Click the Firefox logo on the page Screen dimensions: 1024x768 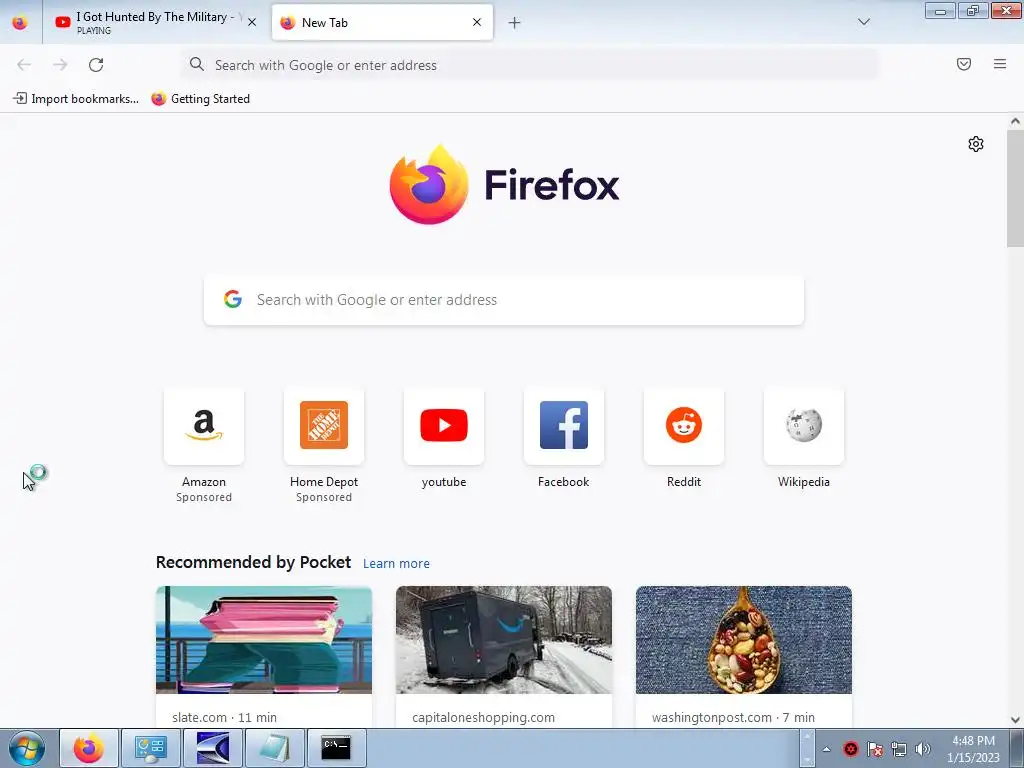[504, 185]
